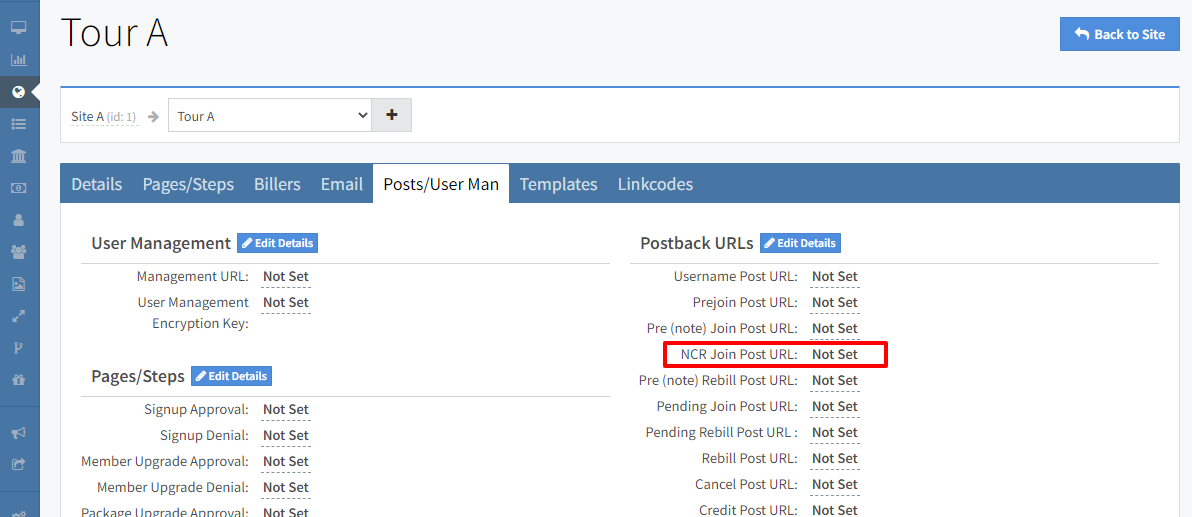Open the user group icon in sidebar

coord(18,252)
